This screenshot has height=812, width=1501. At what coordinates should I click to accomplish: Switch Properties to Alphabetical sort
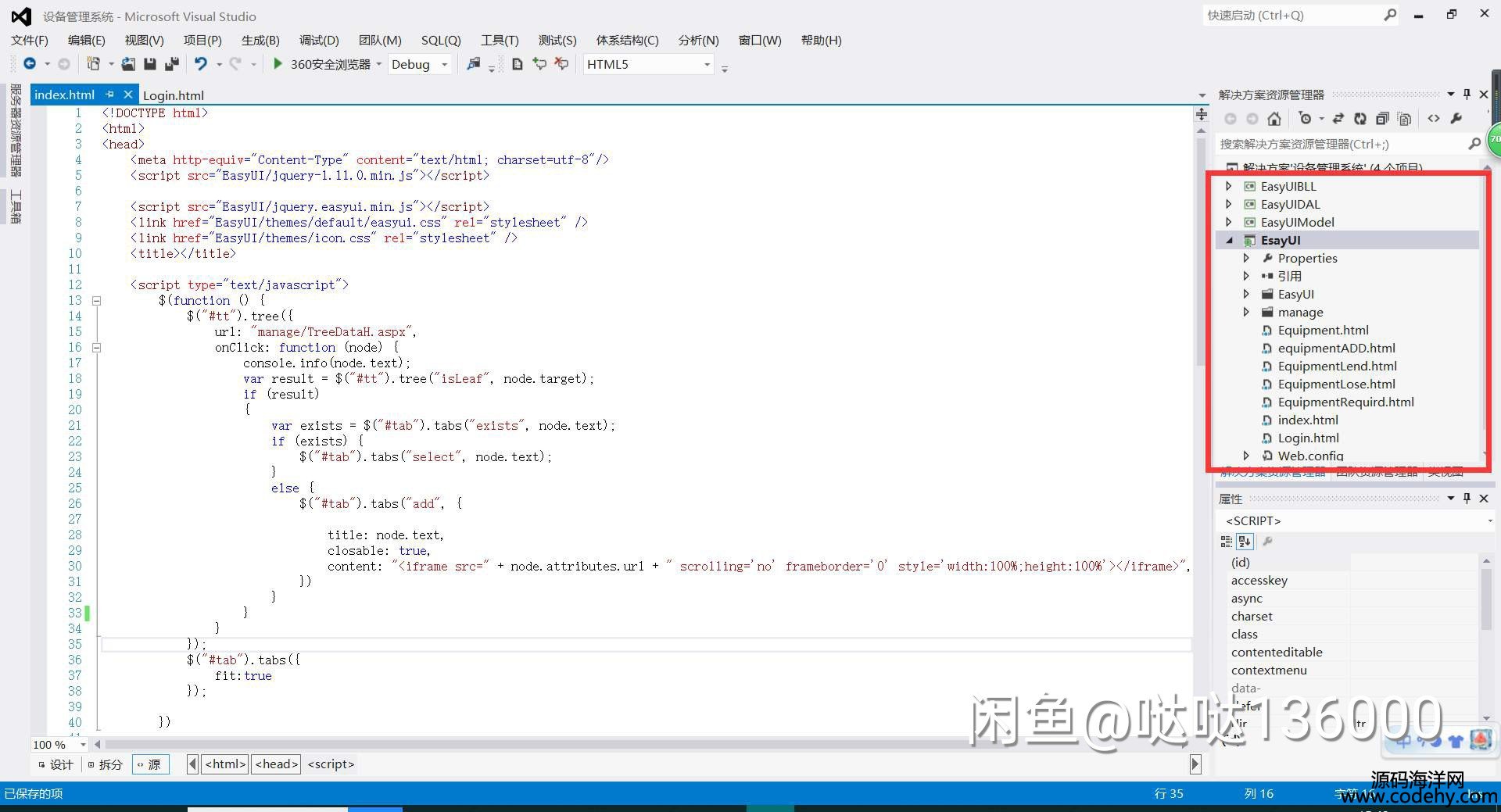1245,541
